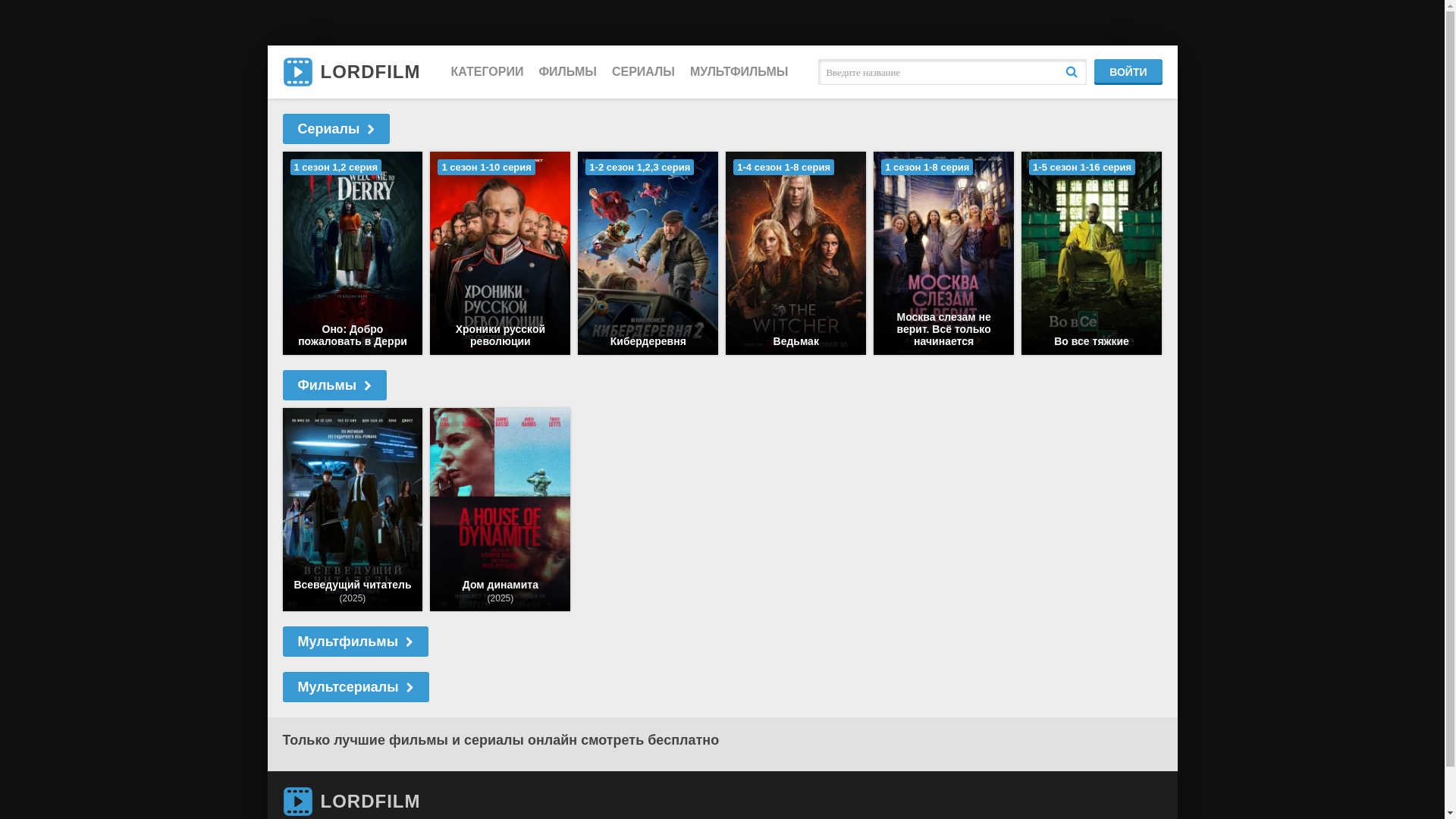Expand the Мультсериалы section heading
The height and width of the screenshot is (819, 1456).
pos(356,687)
